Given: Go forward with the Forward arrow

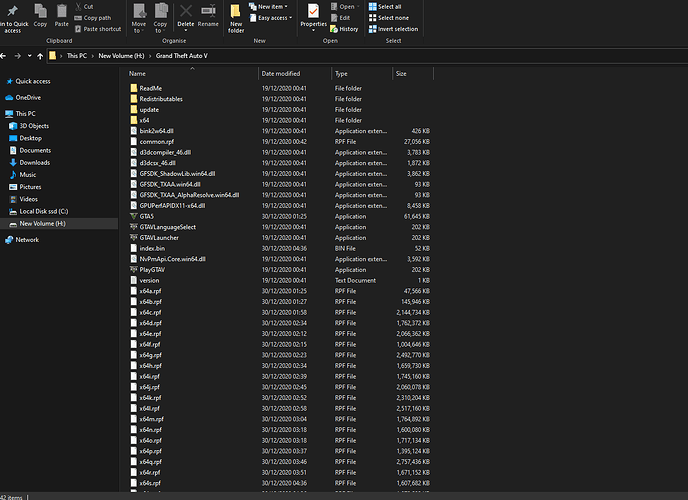Looking at the screenshot, I should click(18, 56).
